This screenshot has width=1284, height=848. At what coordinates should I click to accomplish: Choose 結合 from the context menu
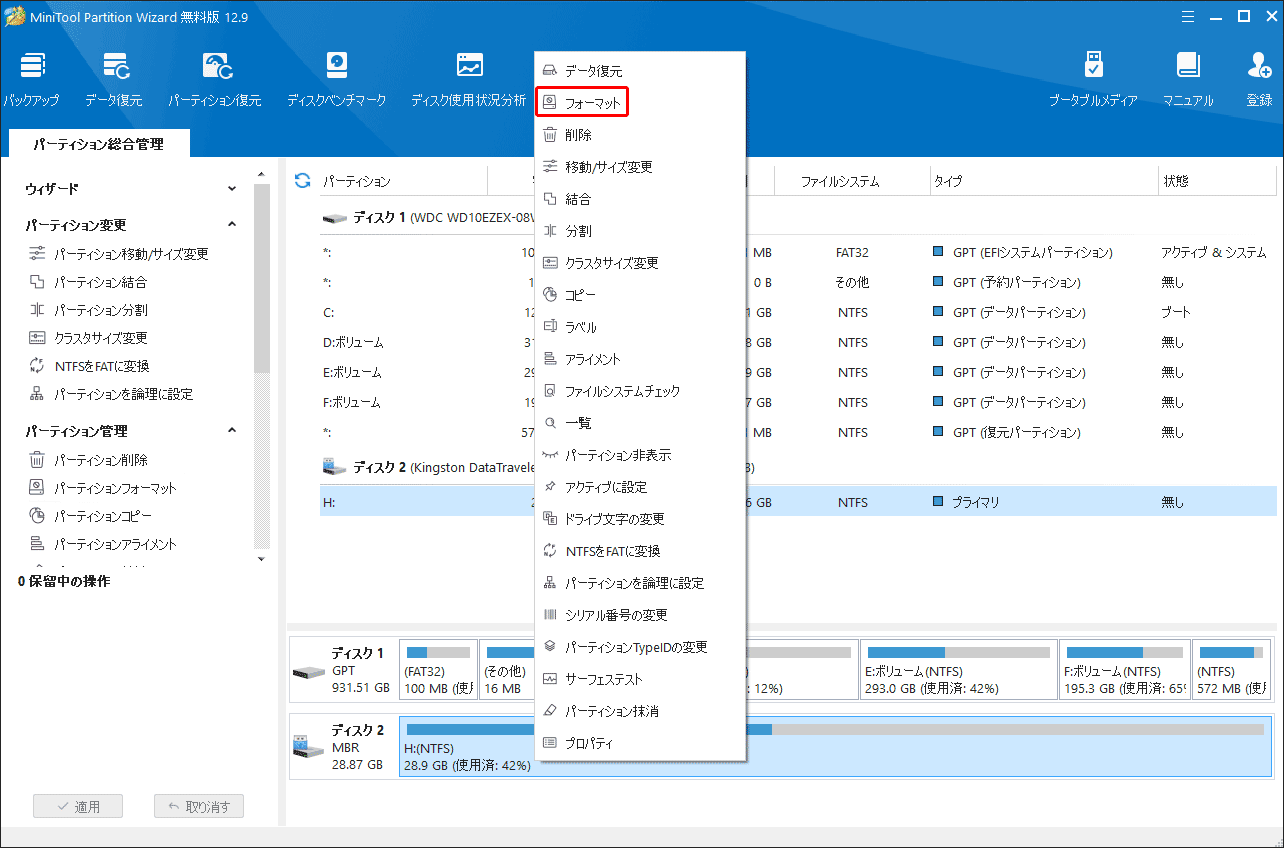click(640, 199)
